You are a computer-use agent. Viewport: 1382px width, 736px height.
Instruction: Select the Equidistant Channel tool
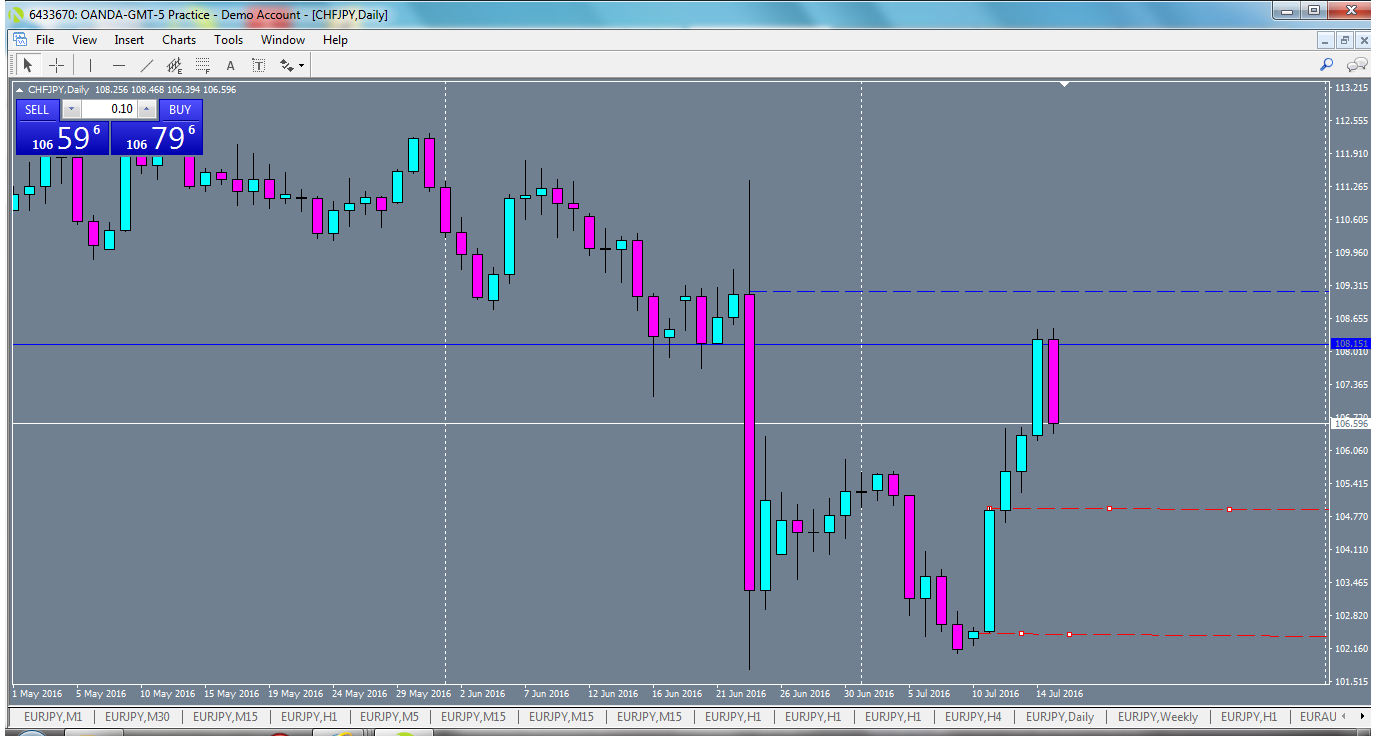[x=174, y=64]
